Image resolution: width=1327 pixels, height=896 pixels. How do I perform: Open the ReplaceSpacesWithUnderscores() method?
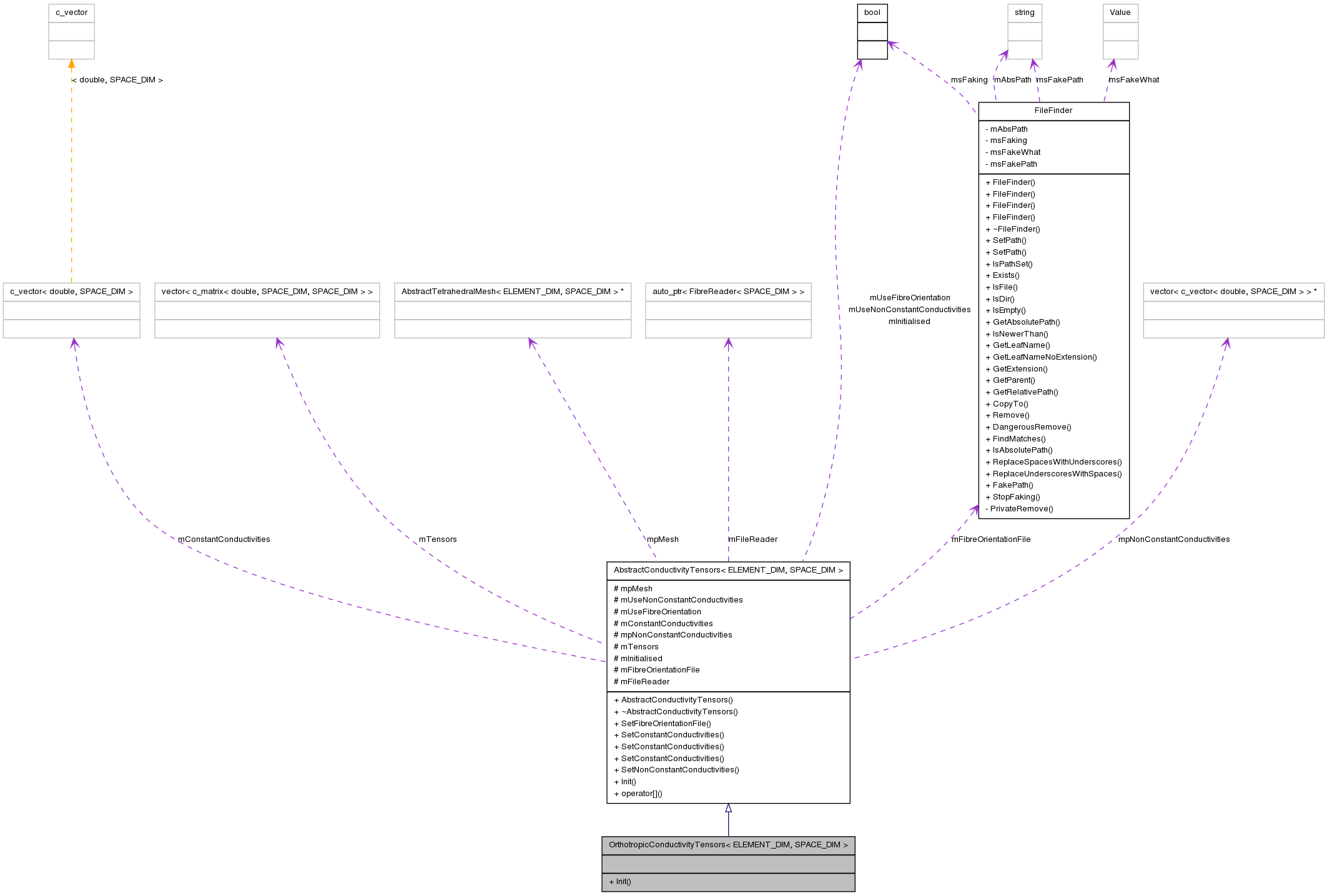click(x=1052, y=462)
